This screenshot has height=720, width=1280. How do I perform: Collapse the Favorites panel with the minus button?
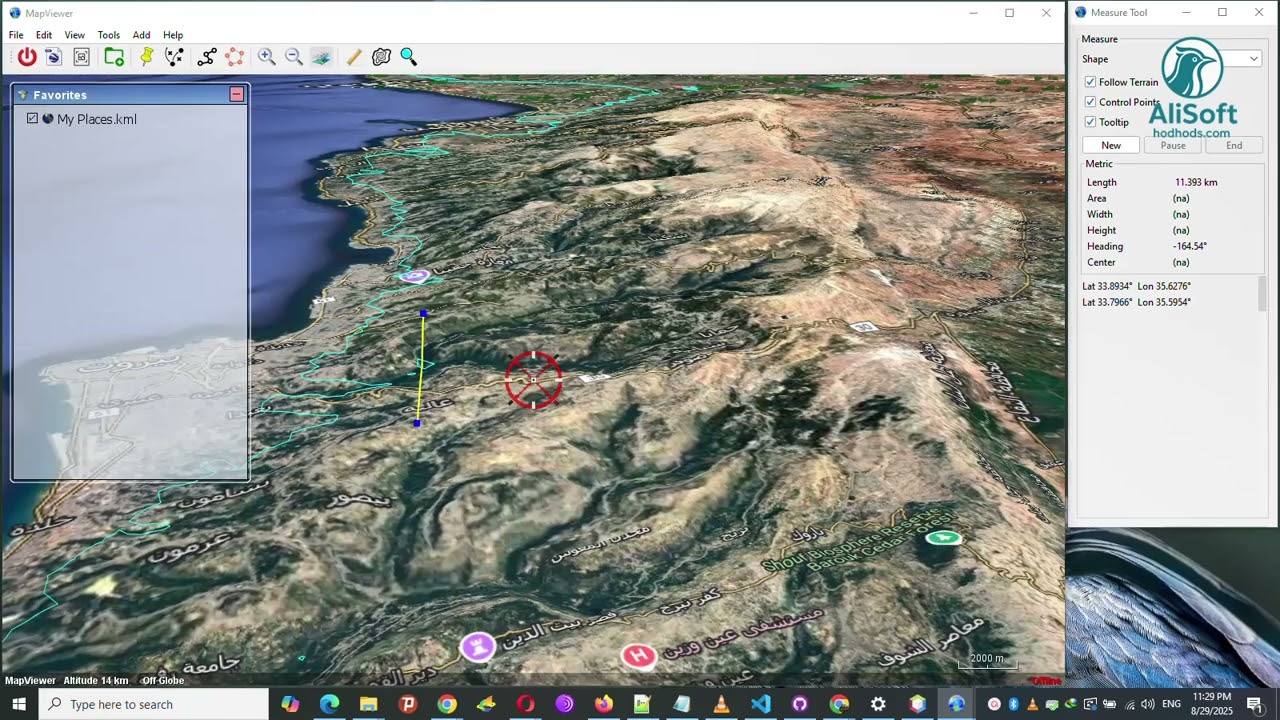(x=237, y=94)
